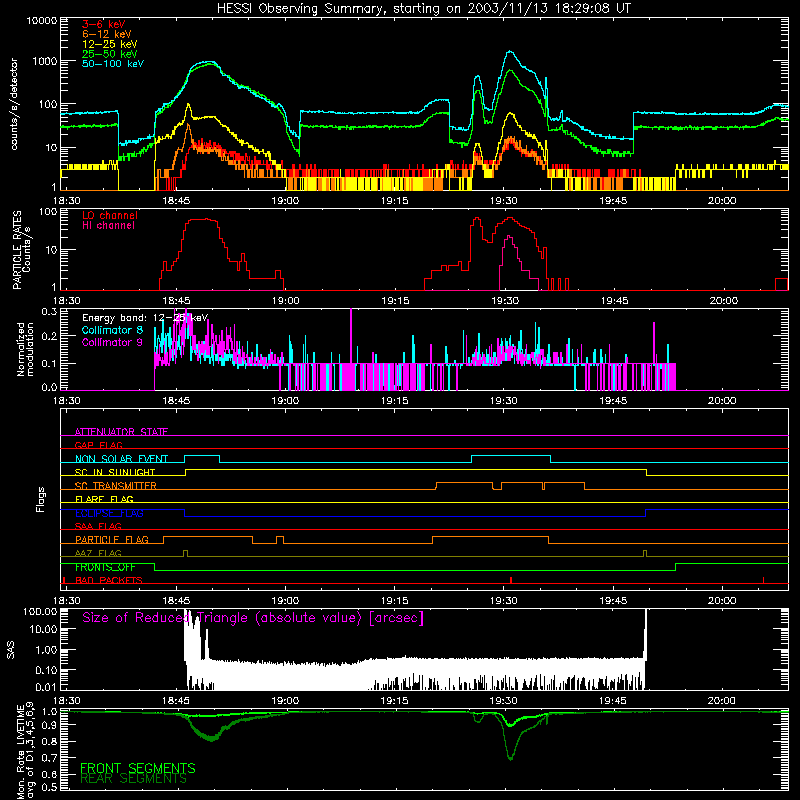Click the PARTICLE RATES axis title
This screenshot has width=800, height=800.
pos(17,250)
